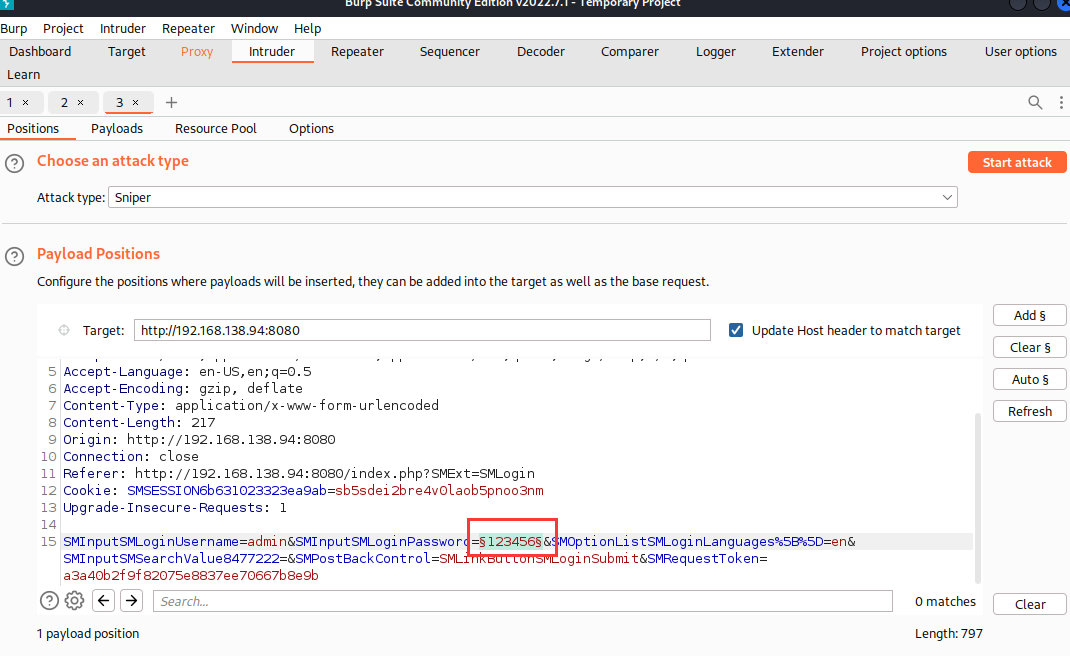Click the Origin header line
The image size is (1070, 656).
click(199, 440)
